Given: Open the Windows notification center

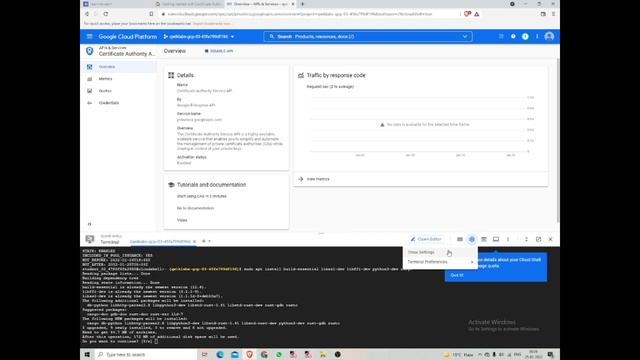Looking at the screenshot, I should (550, 354).
